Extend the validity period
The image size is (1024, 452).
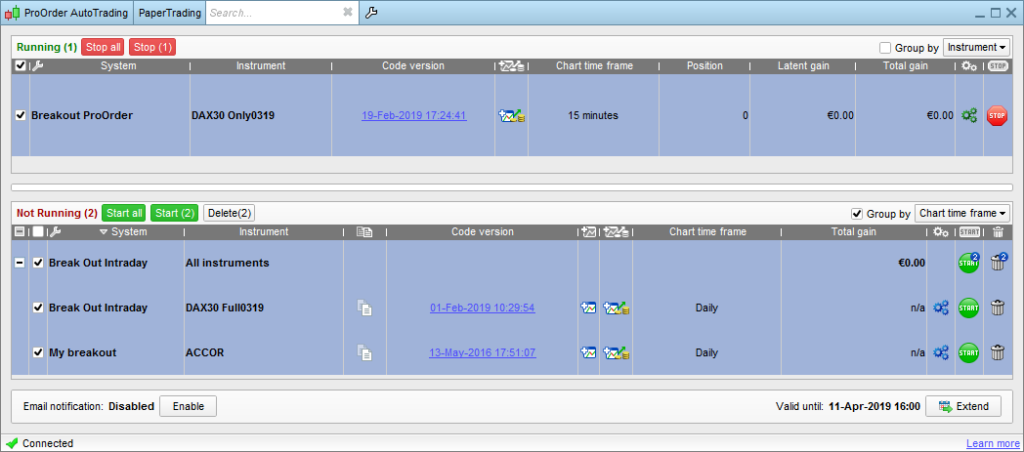pyautogui.click(x=963, y=406)
